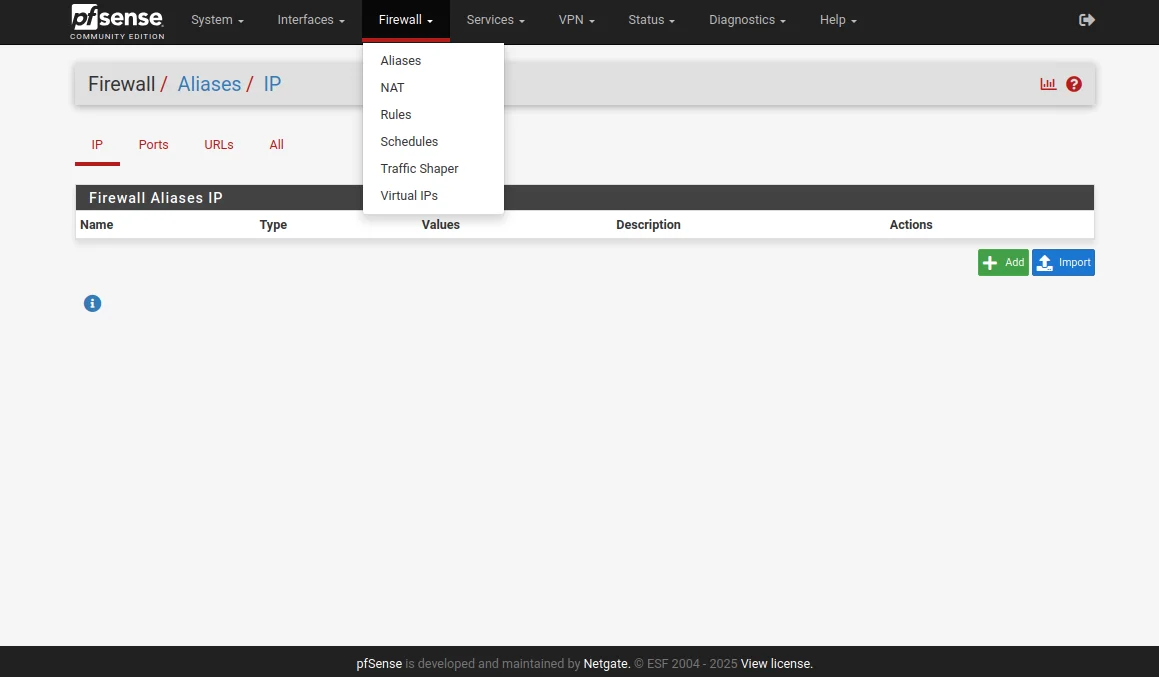This screenshot has width=1159, height=677.
Task: Open the View license footer link
Action: point(776,663)
